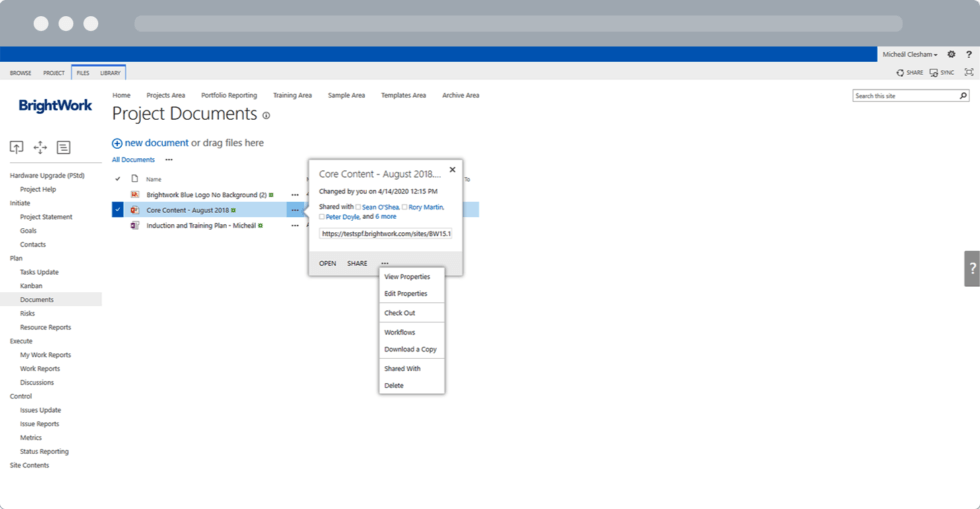
Task: Tick the presence box beside Sean O'Shea
Action: coord(358,207)
